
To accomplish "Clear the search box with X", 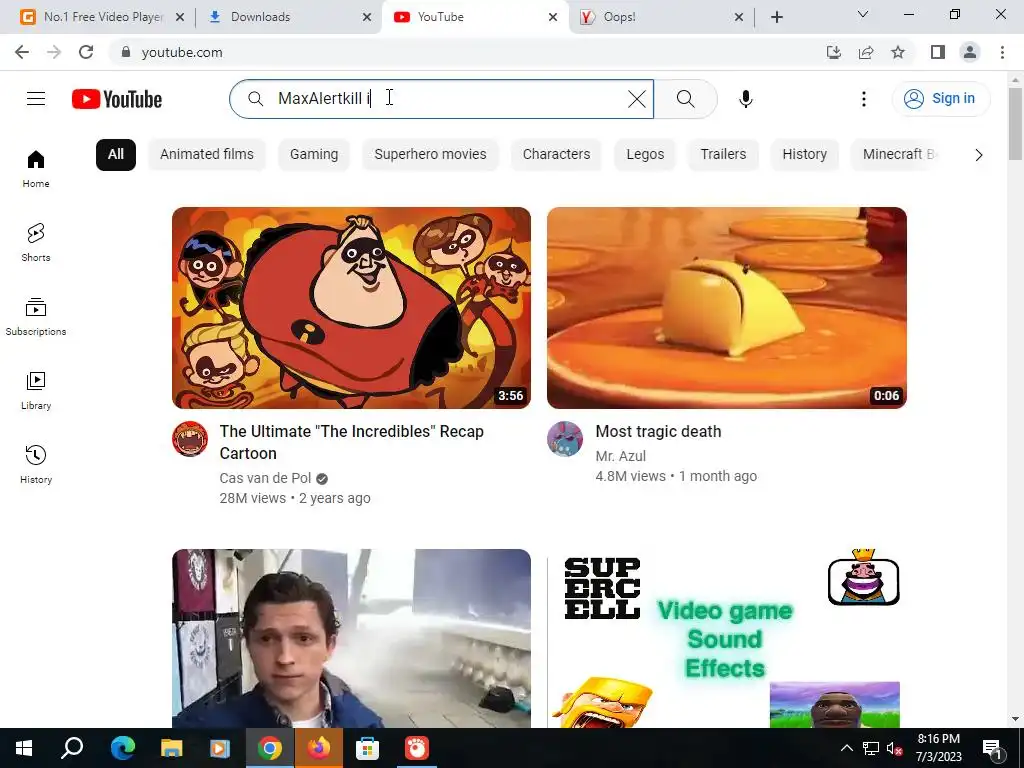I will tap(637, 99).
